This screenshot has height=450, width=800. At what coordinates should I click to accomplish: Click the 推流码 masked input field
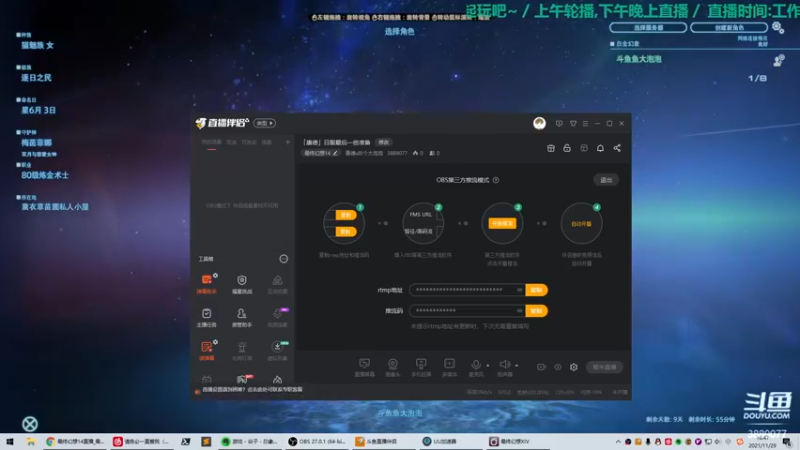coord(468,311)
